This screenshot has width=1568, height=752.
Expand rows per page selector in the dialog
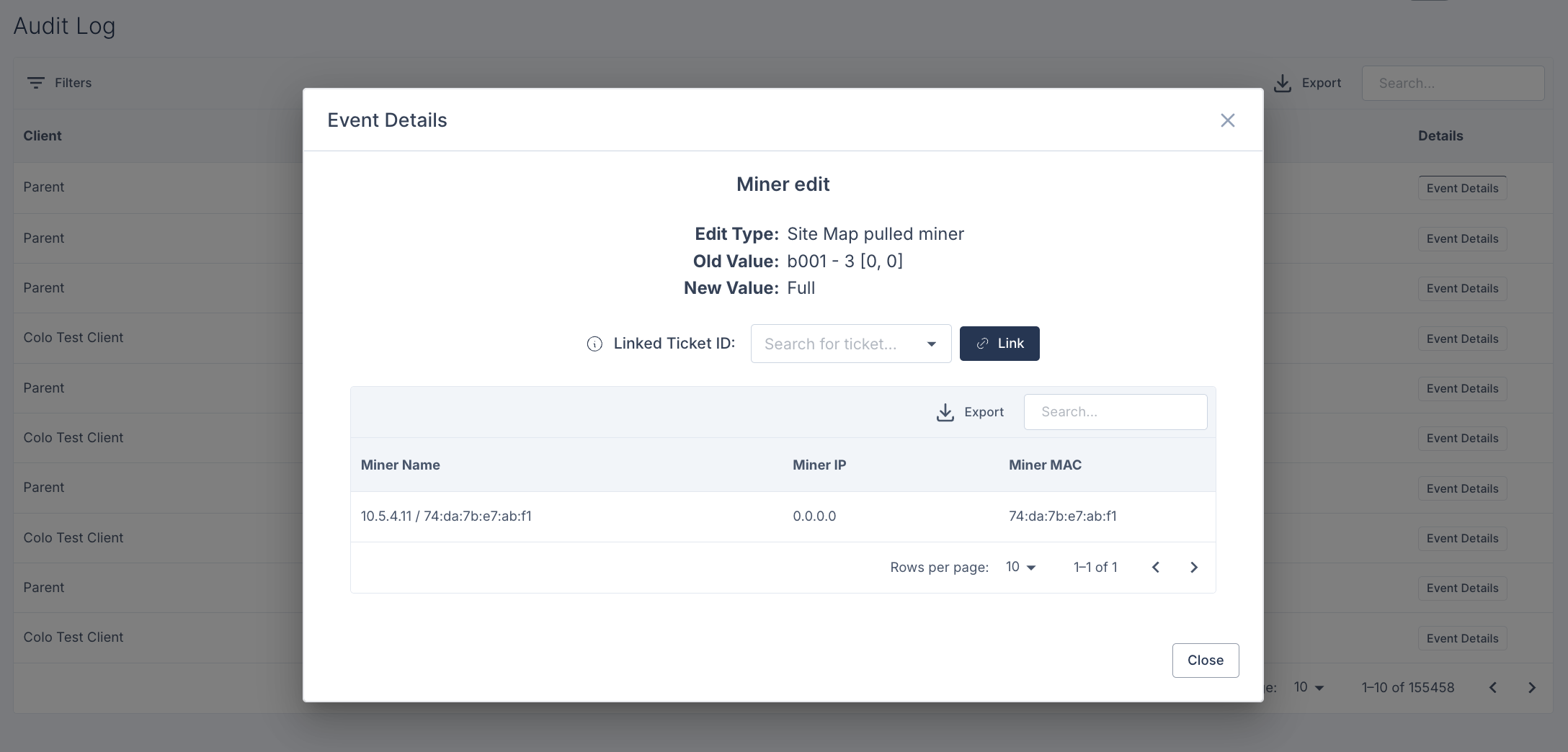point(1021,568)
